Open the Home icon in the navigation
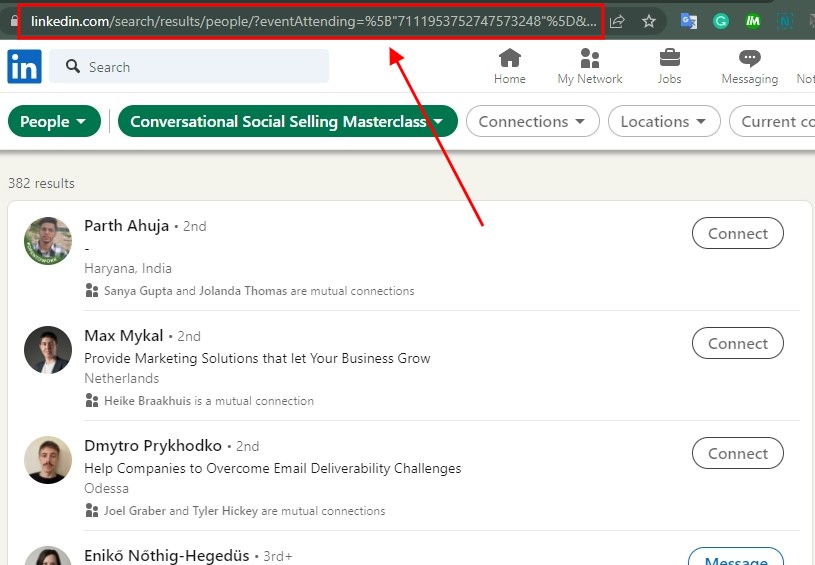Screen dimensions: 815x565 [509, 58]
